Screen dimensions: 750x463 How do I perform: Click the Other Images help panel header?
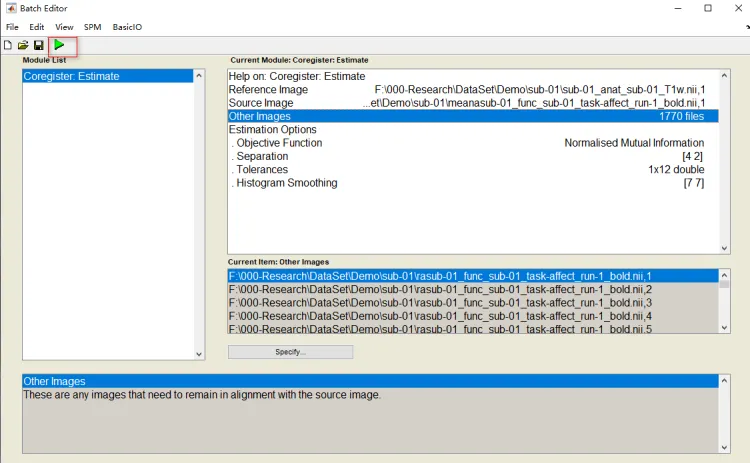click(x=370, y=381)
